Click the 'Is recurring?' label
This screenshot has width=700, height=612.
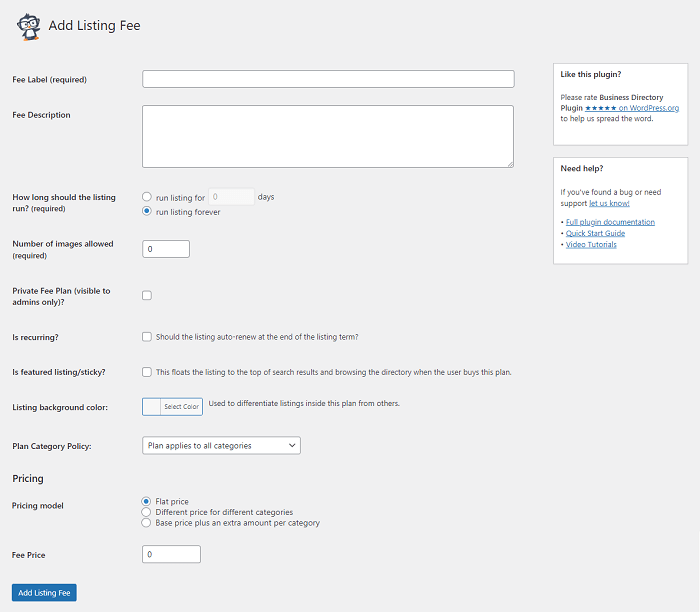click(35, 337)
